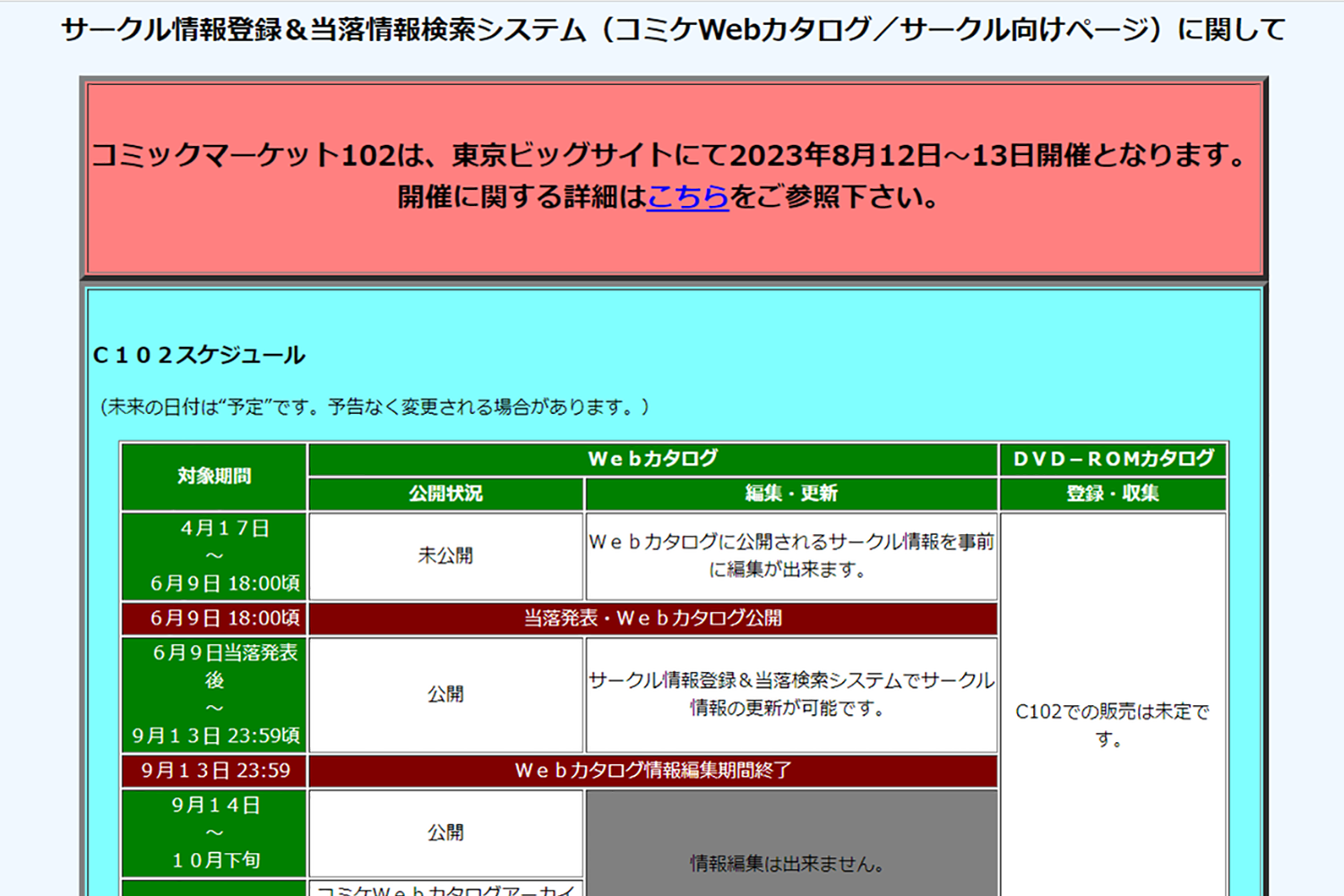Click the ６月９日 18:00頃 milestone cell
Viewport: 1344px width, 896px height.
click(x=212, y=617)
